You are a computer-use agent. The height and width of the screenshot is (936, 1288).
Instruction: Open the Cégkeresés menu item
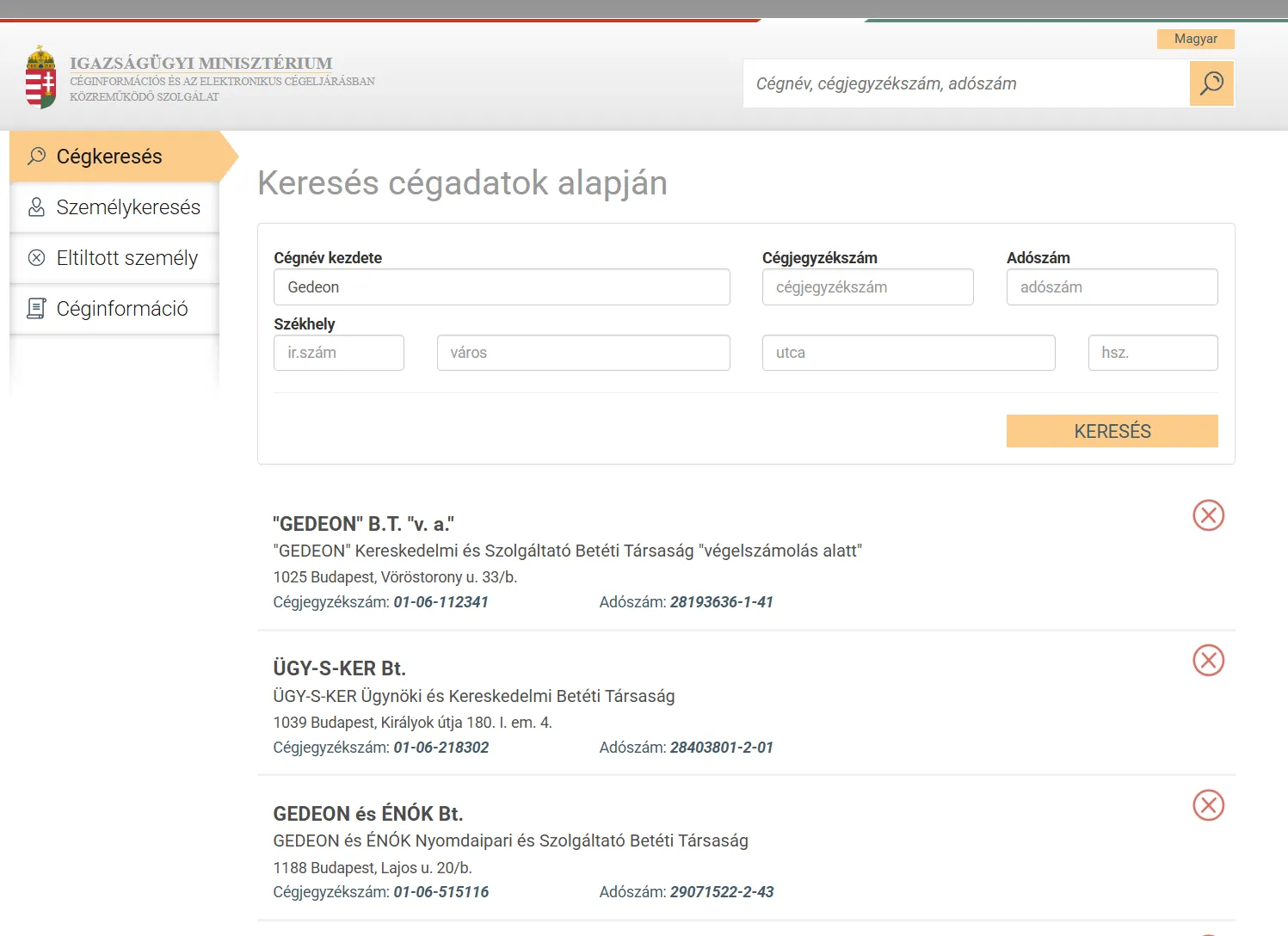[x=114, y=157]
